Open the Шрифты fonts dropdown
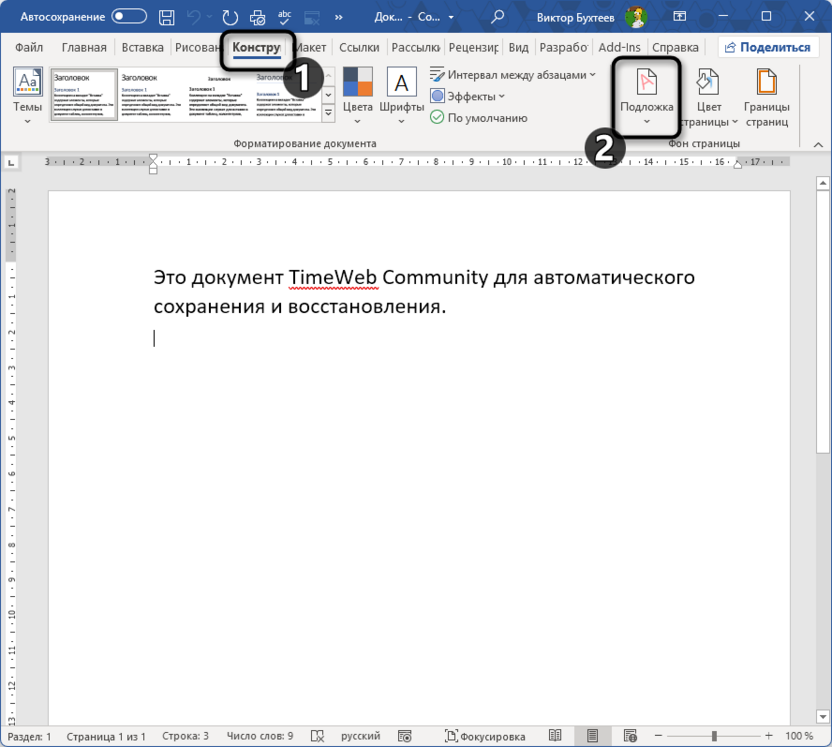 [402, 95]
